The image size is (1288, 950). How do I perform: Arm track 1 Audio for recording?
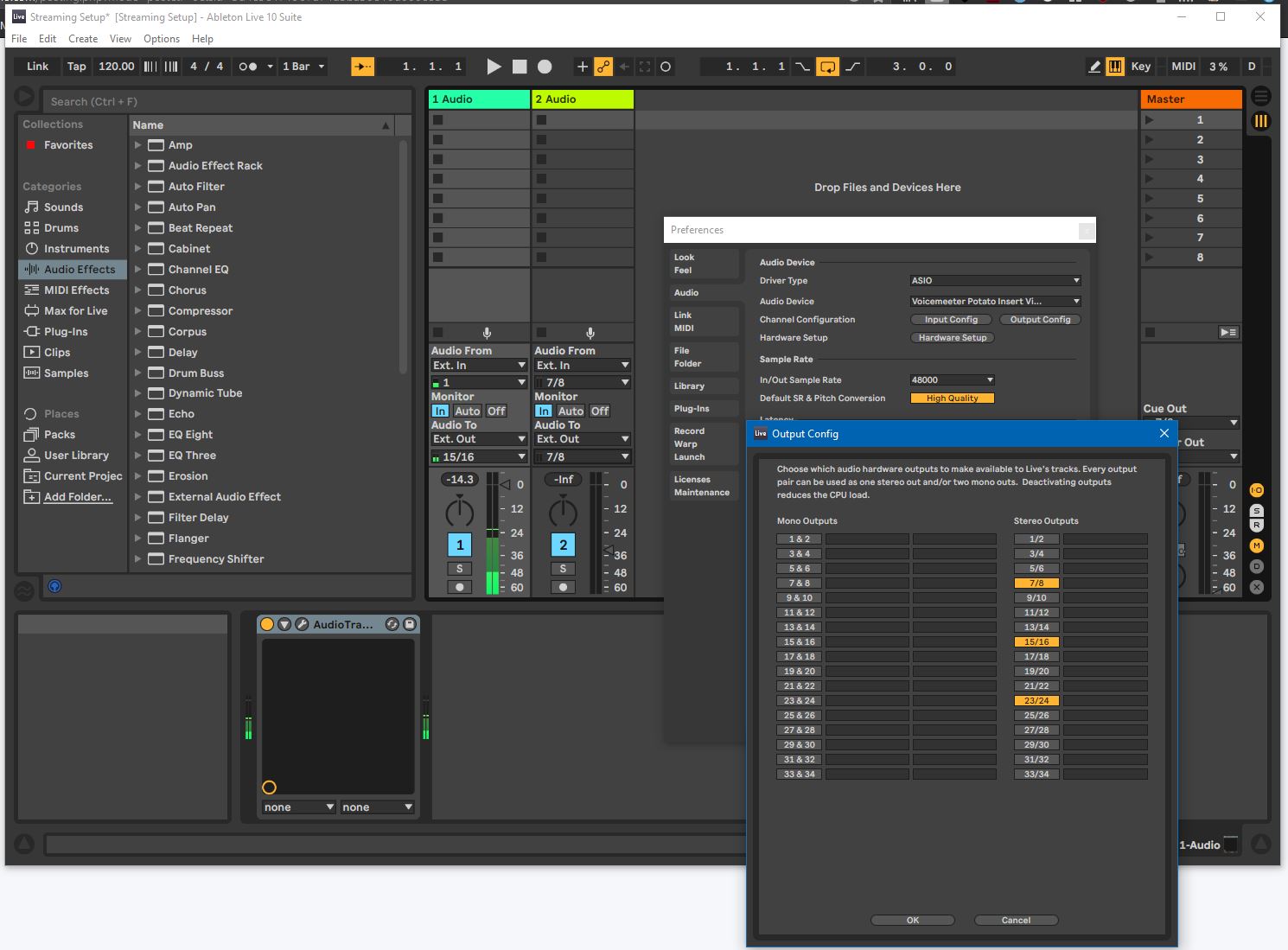click(460, 588)
